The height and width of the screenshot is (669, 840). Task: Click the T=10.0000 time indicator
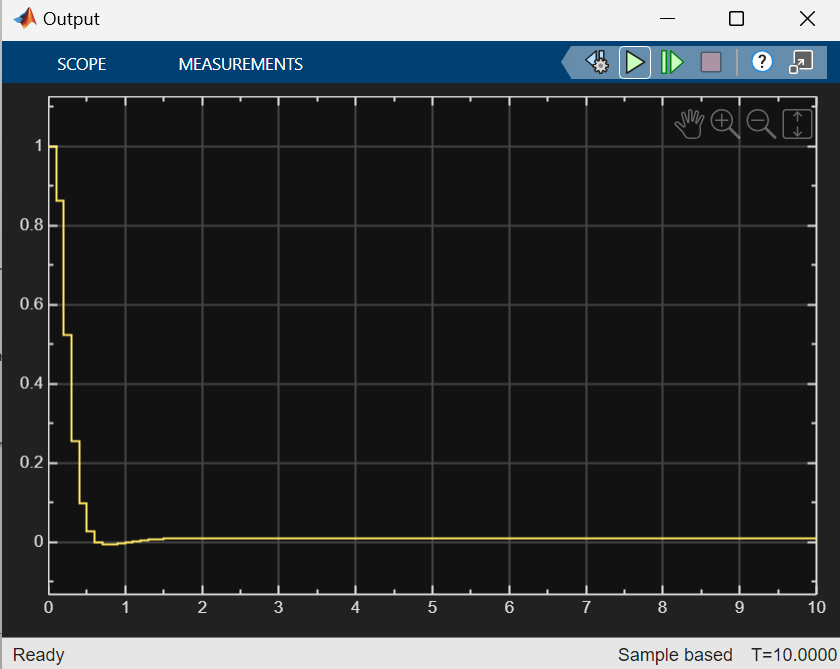[x=785, y=654]
